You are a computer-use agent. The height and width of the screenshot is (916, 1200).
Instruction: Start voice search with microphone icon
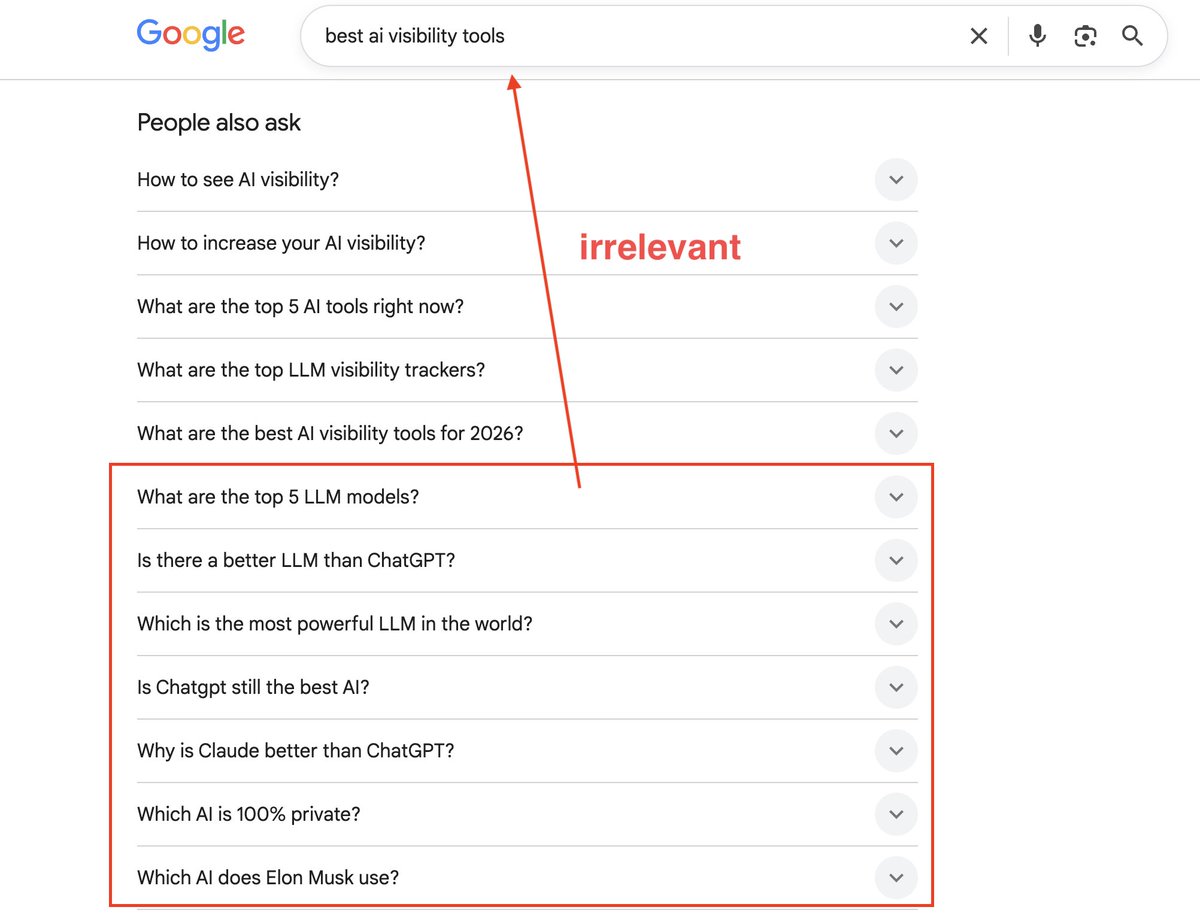click(x=1038, y=36)
